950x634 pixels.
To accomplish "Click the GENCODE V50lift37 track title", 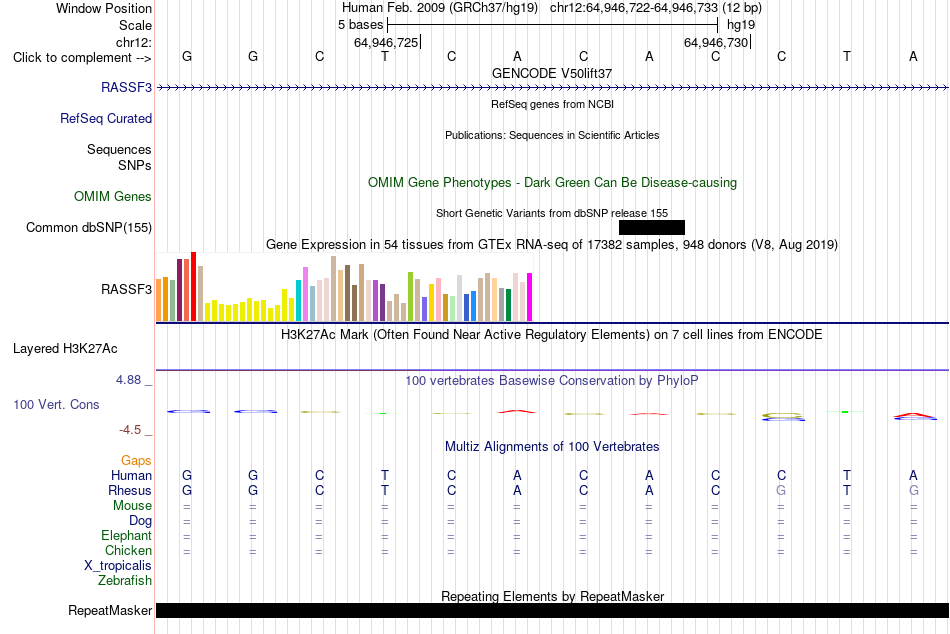I will (x=552, y=73).
